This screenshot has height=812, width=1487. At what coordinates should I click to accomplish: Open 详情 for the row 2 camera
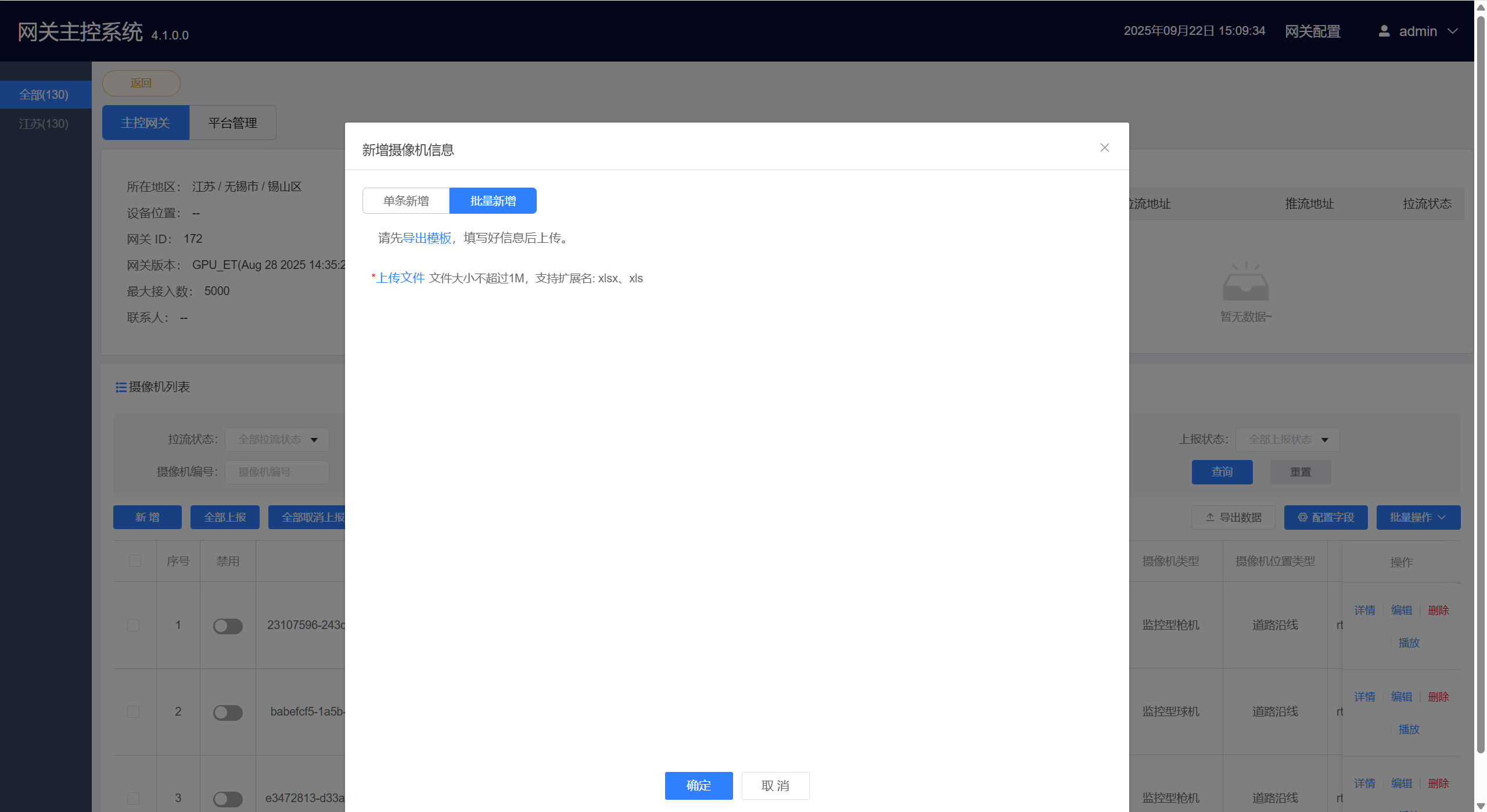click(x=1364, y=696)
